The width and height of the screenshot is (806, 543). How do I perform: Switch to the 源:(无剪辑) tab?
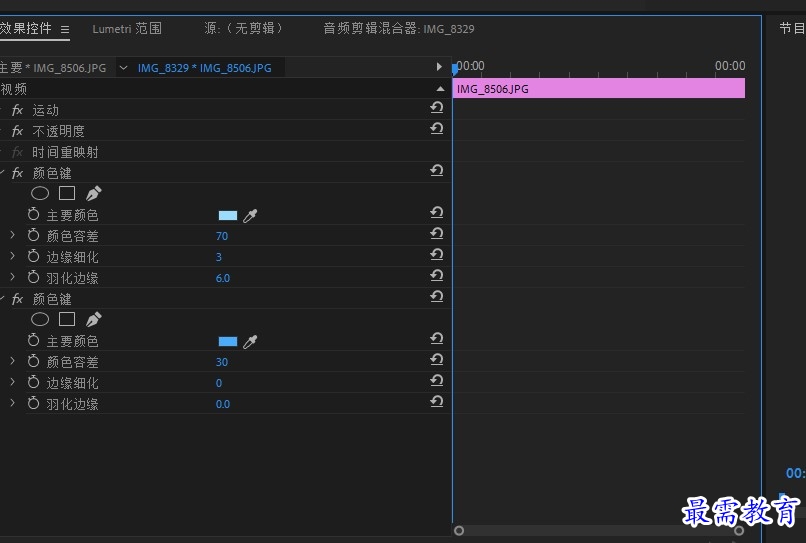point(243,28)
